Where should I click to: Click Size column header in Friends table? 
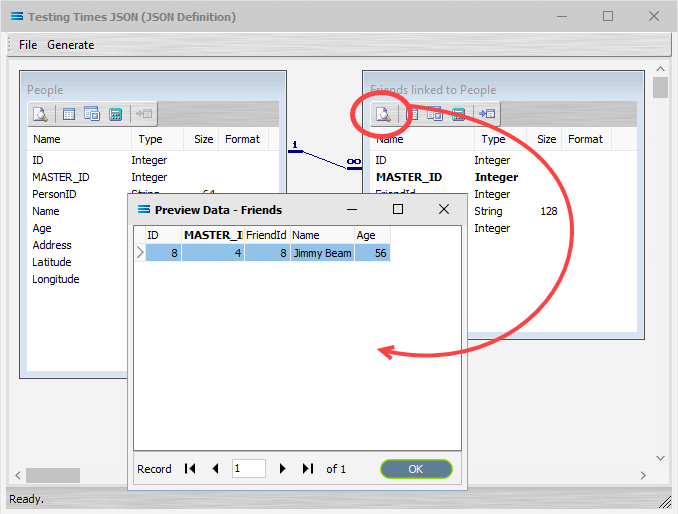point(544,139)
